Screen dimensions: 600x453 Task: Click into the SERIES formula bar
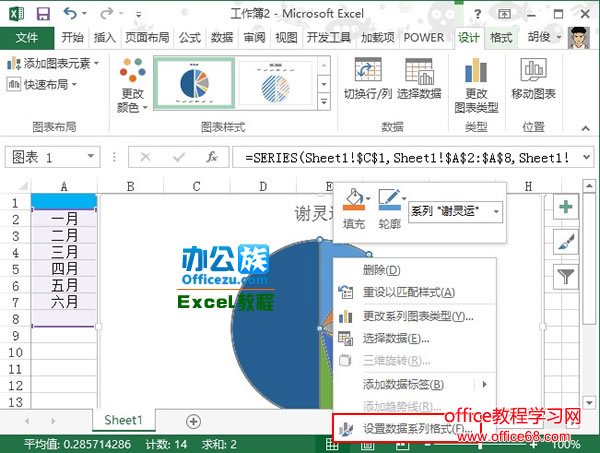click(407, 157)
